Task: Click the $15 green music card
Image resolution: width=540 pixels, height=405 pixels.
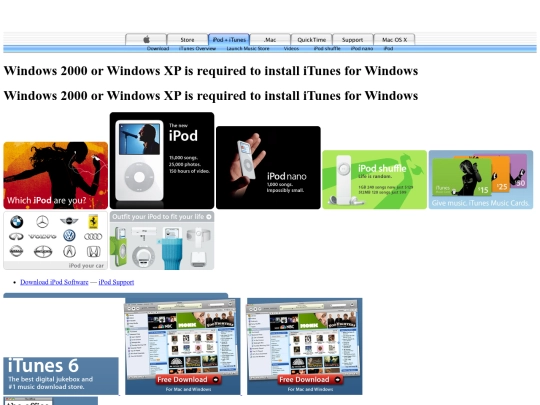Action: [461, 177]
